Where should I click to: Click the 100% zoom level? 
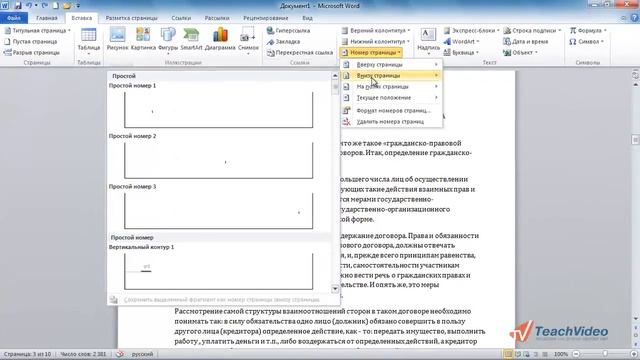[x=561, y=354]
